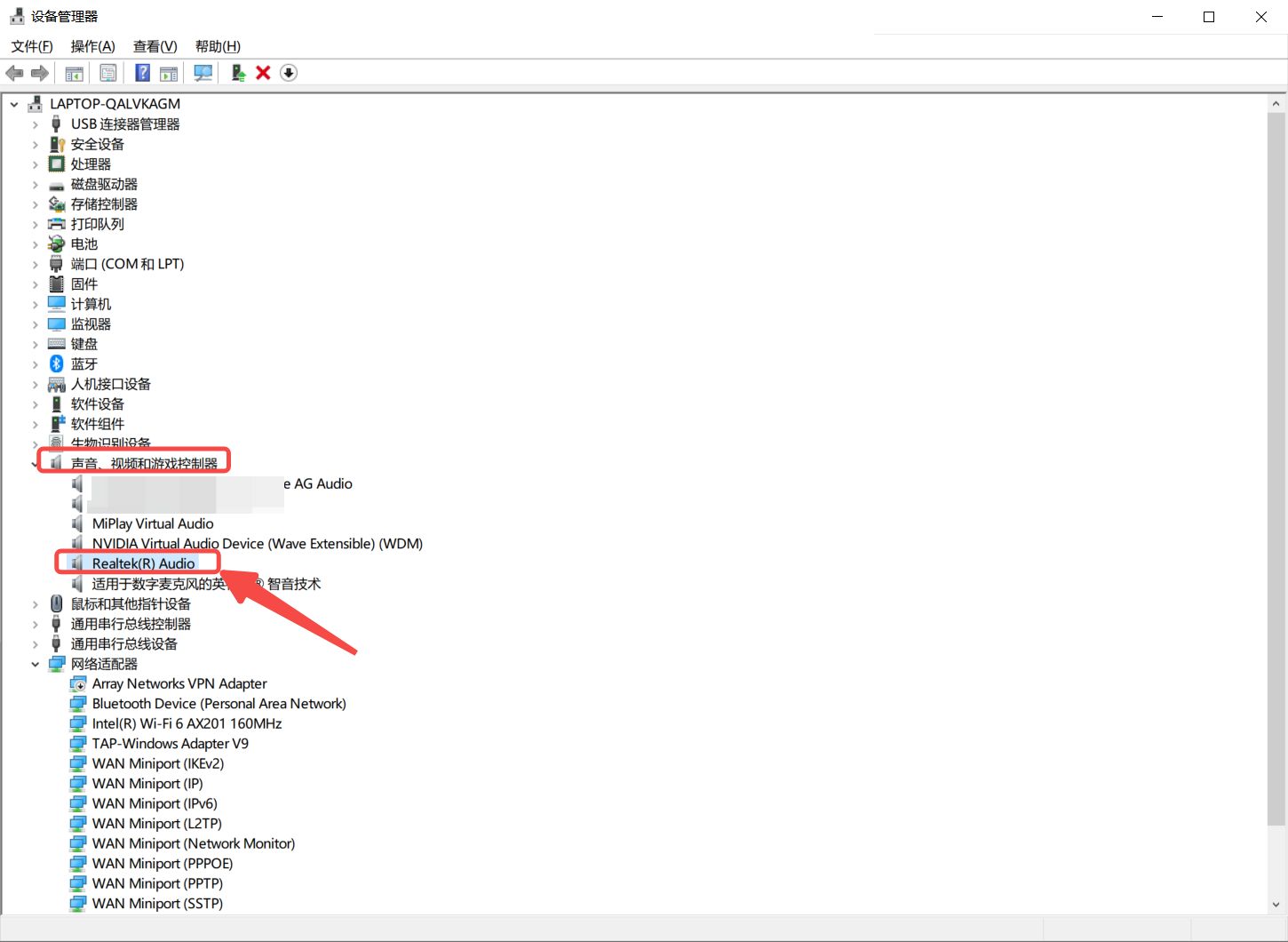Click the black down-arrow toolbar icon

[289, 73]
